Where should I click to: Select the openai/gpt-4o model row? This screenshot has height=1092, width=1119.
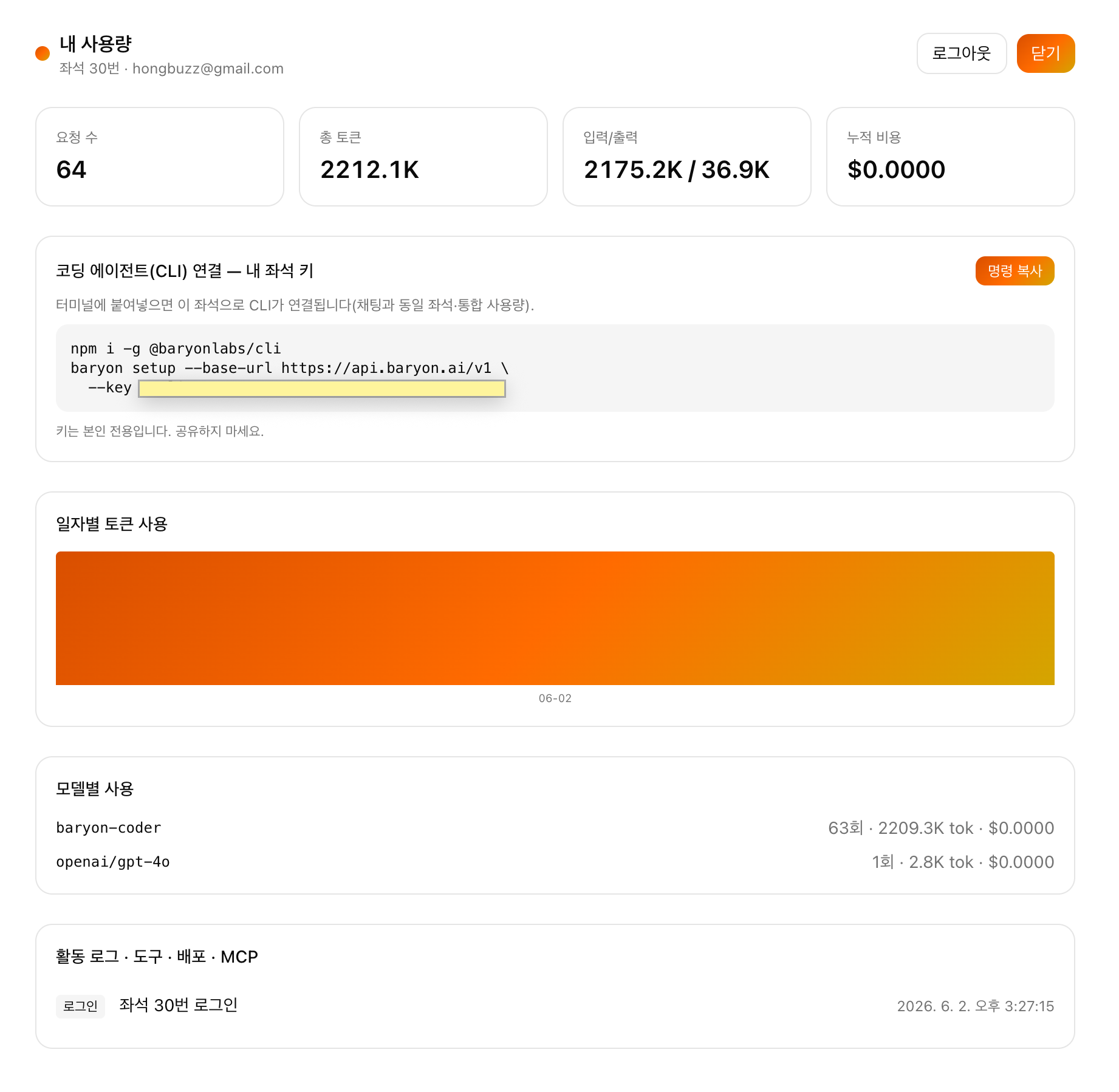click(x=555, y=862)
